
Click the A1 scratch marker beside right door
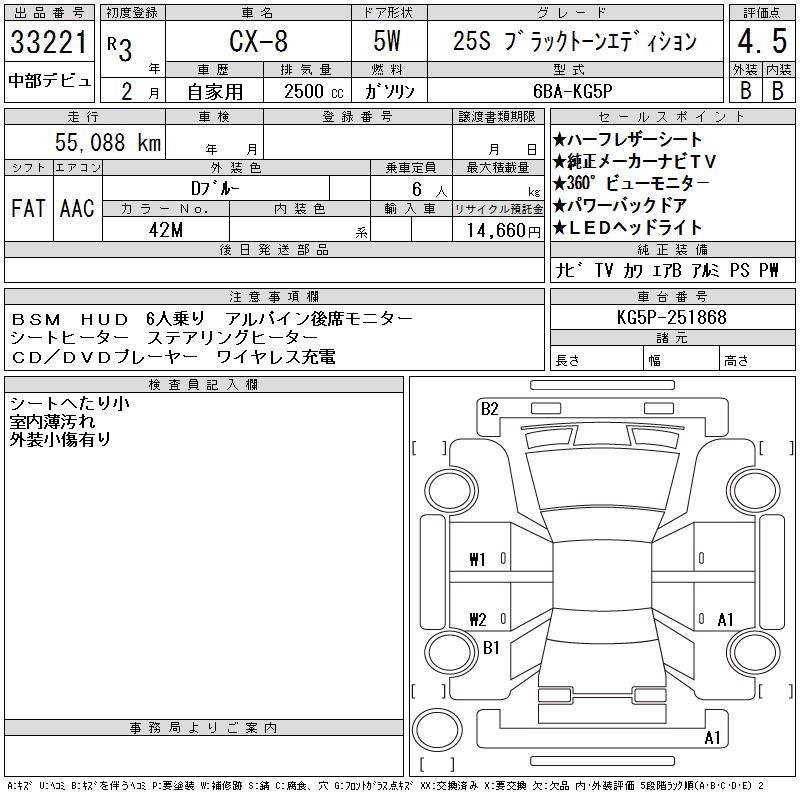[x=726, y=619]
